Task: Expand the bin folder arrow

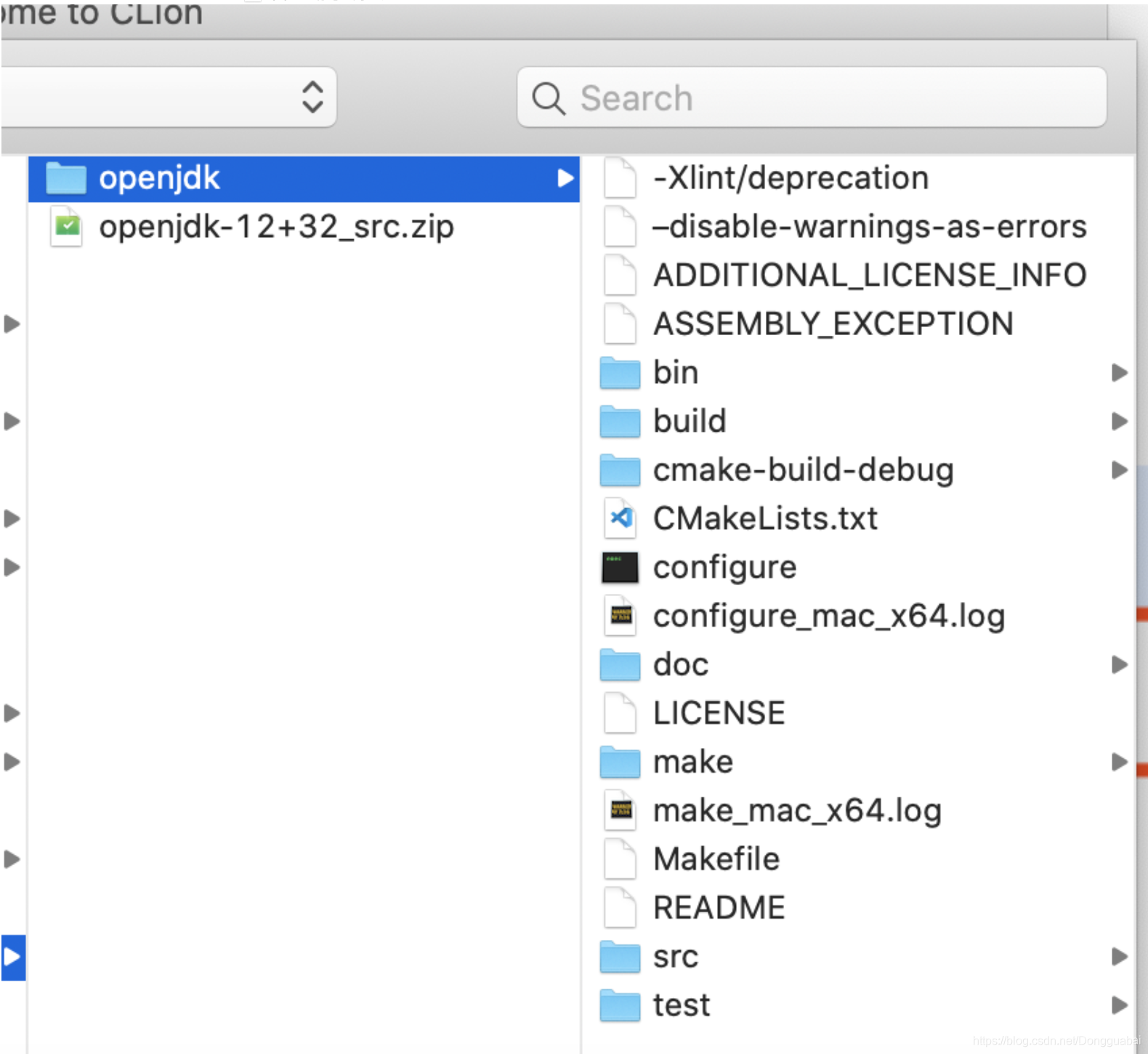Action: coord(1120,373)
